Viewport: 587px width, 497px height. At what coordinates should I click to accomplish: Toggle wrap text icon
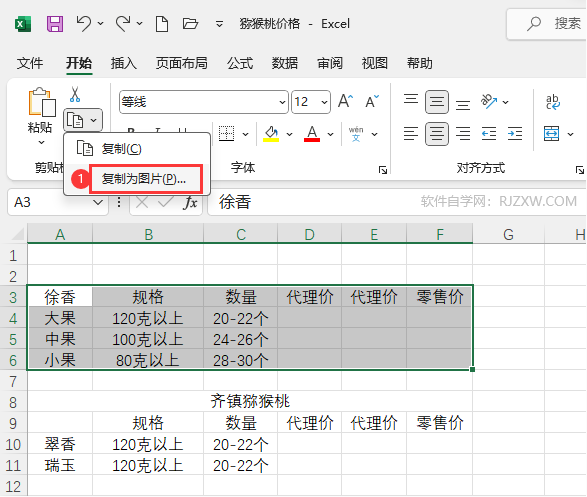click(x=553, y=101)
